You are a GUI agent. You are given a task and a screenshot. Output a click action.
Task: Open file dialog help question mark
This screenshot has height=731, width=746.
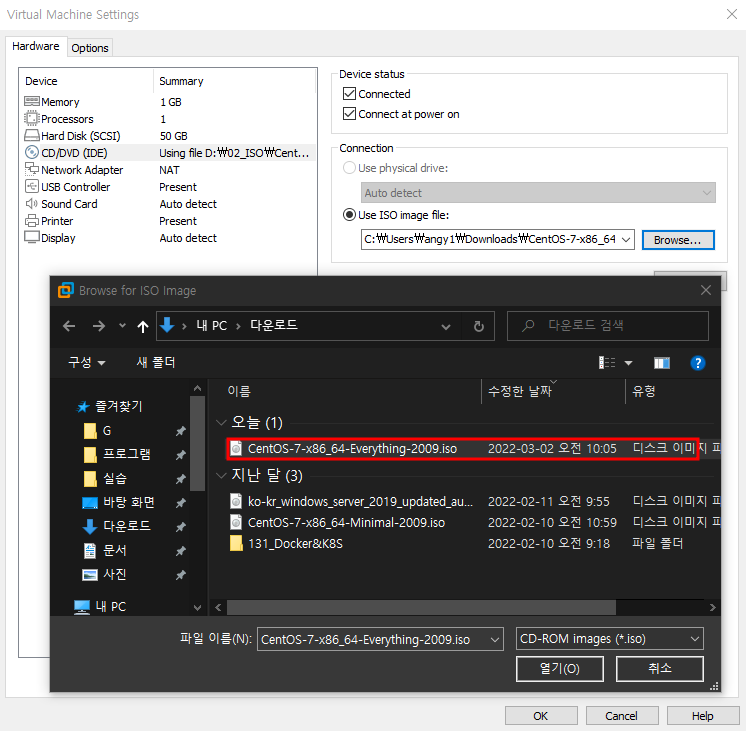click(697, 363)
